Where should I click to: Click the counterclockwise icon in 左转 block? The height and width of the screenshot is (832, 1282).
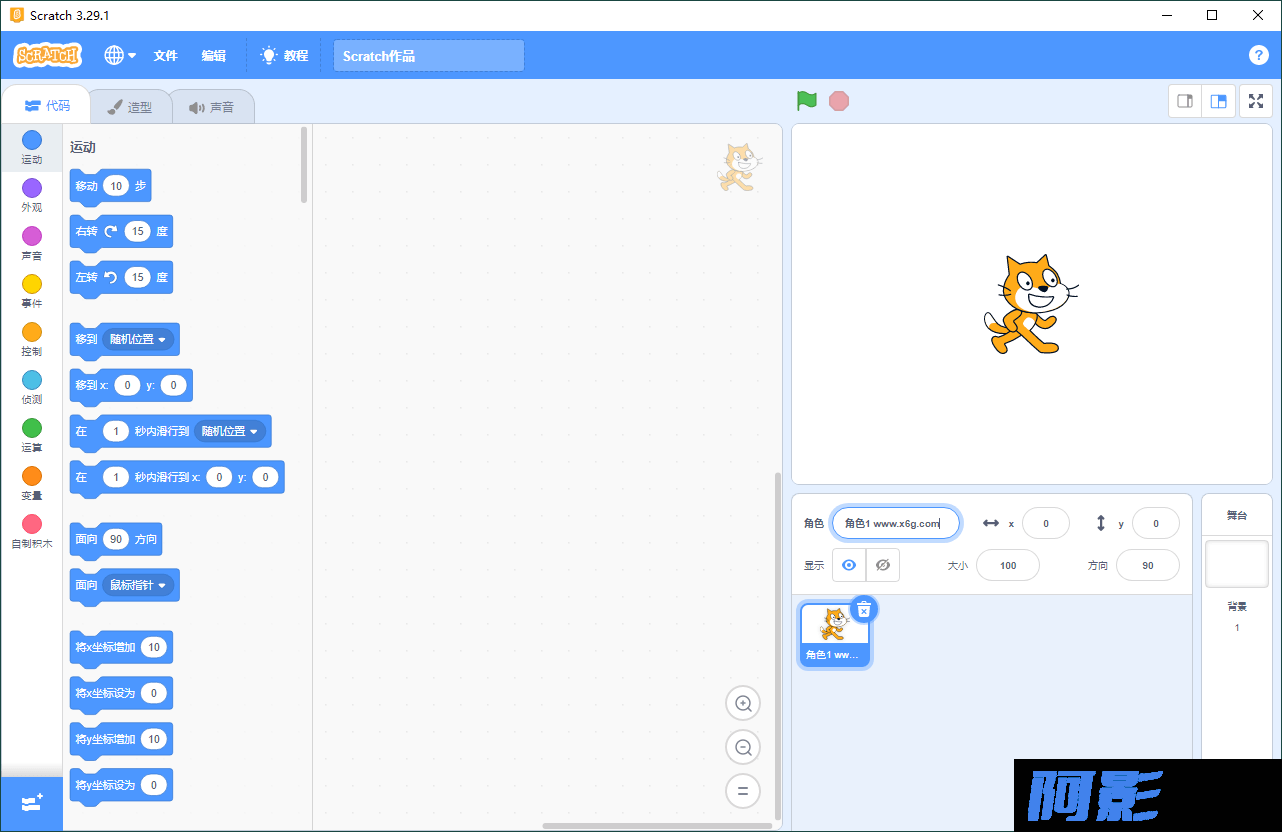click(111, 277)
